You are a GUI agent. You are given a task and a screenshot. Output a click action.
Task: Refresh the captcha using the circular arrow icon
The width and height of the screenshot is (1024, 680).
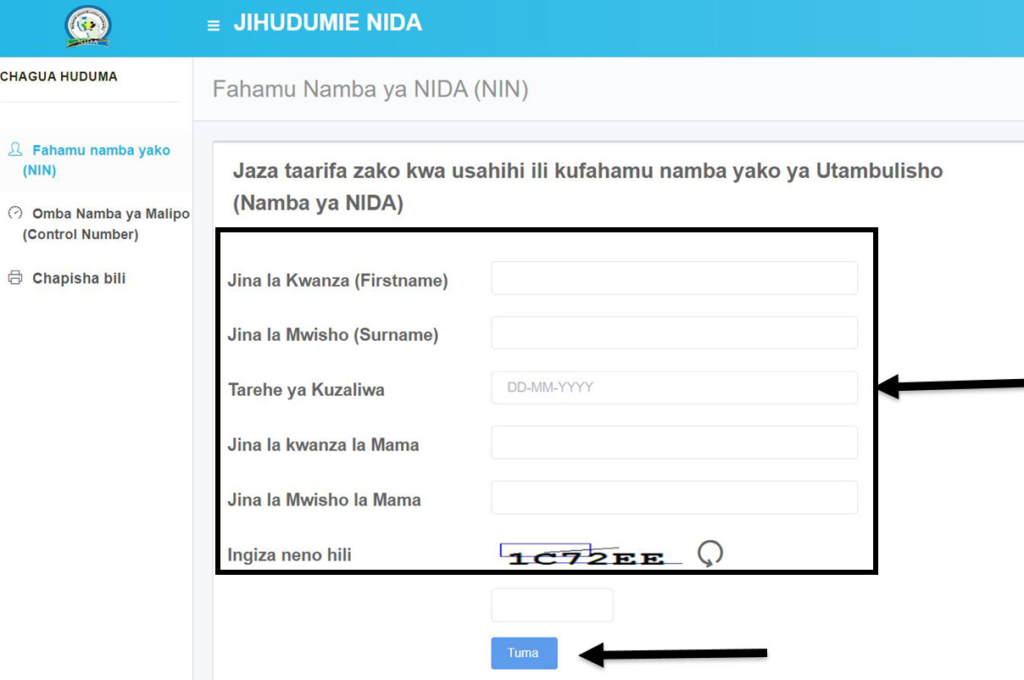click(710, 553)
